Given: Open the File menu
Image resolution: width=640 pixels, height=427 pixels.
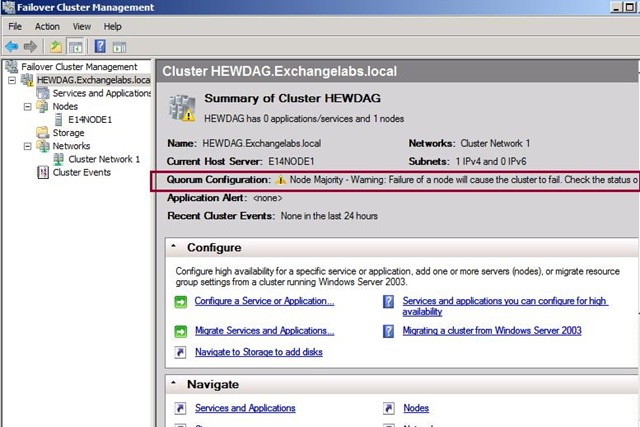Looking at the screenshot, I should point(15,27).
